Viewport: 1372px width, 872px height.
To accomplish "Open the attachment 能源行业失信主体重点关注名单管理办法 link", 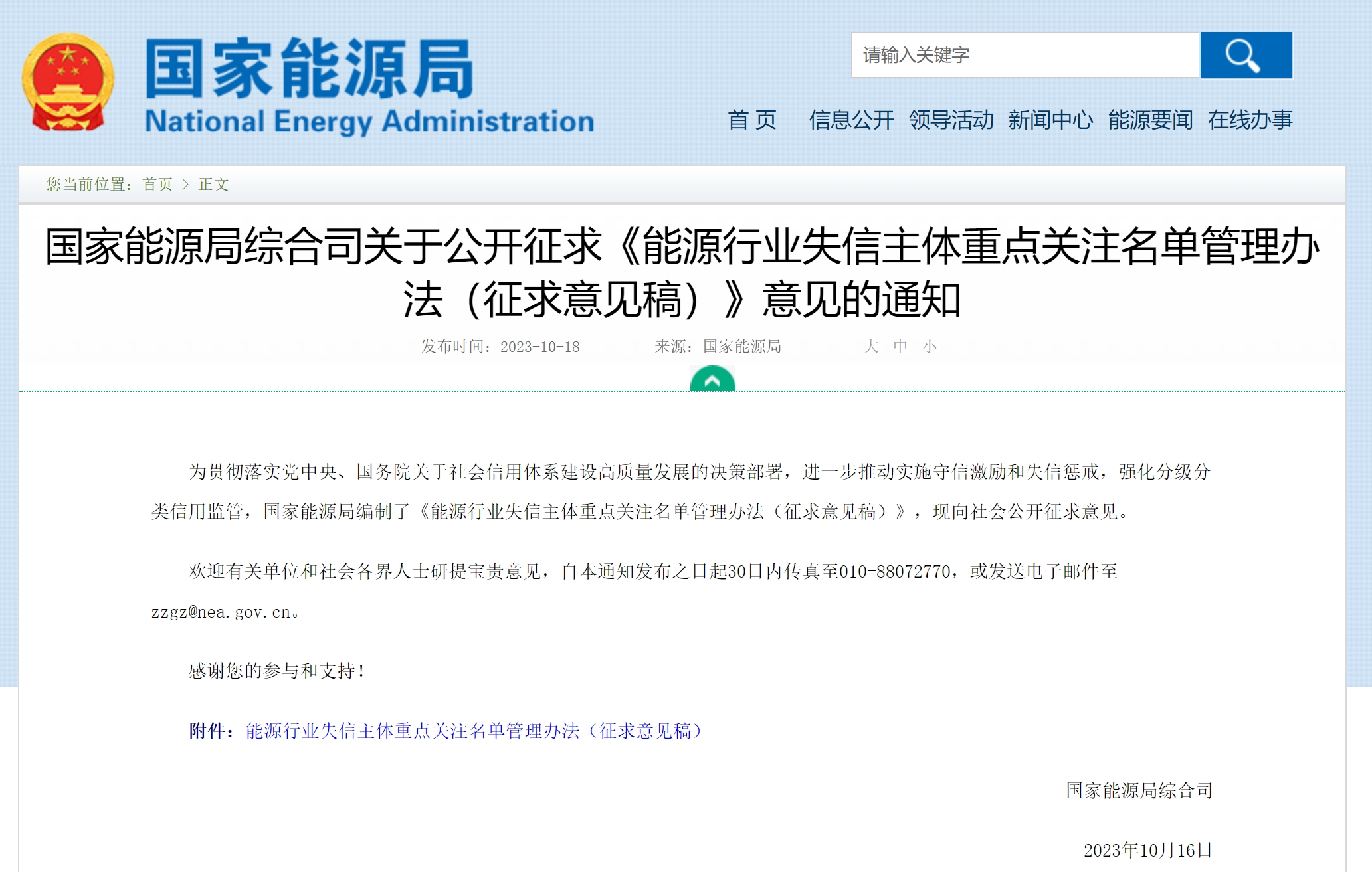I will [474, 731].
